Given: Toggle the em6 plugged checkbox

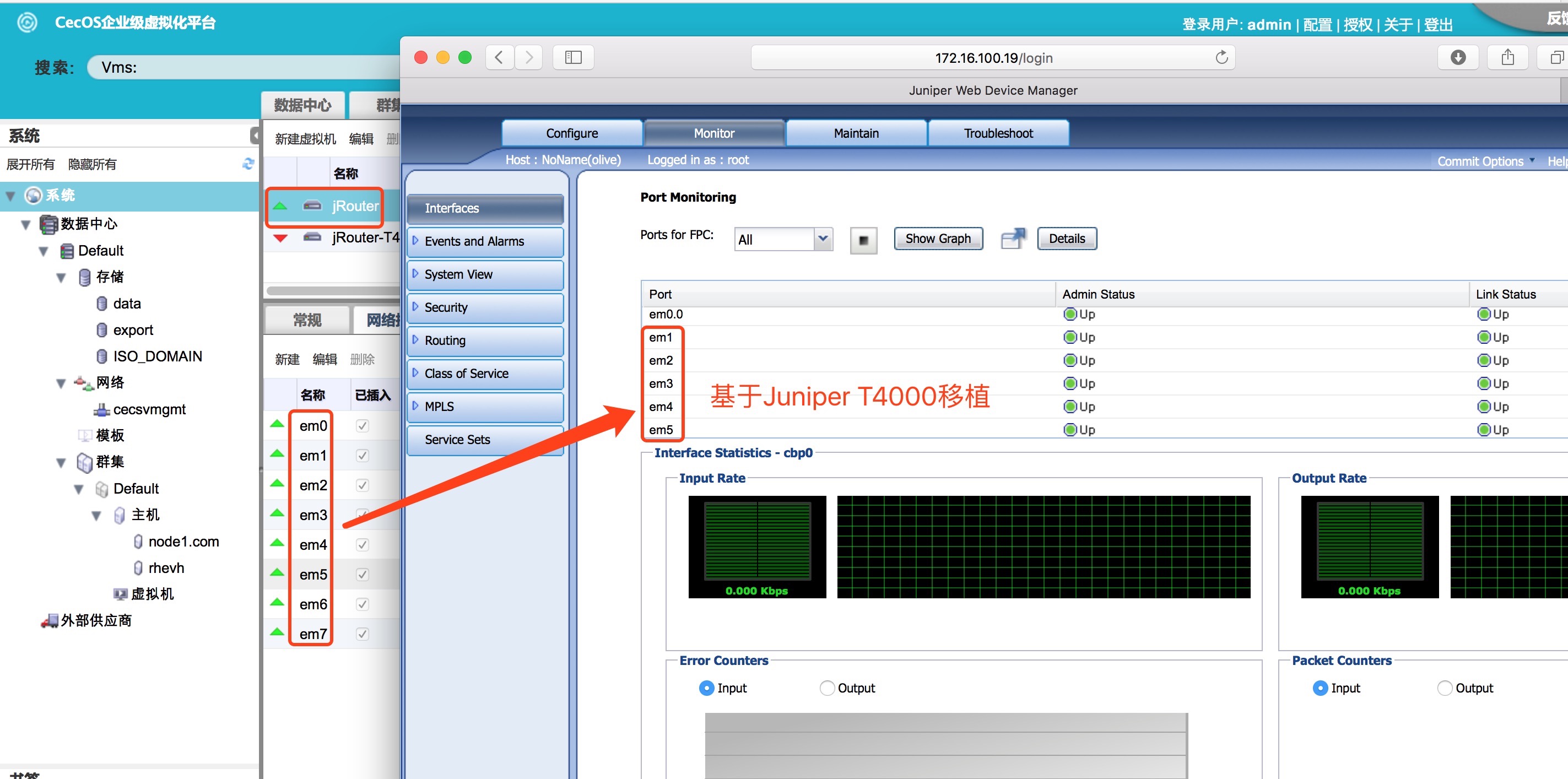Looking at the screenshot, I should [362, 604].
